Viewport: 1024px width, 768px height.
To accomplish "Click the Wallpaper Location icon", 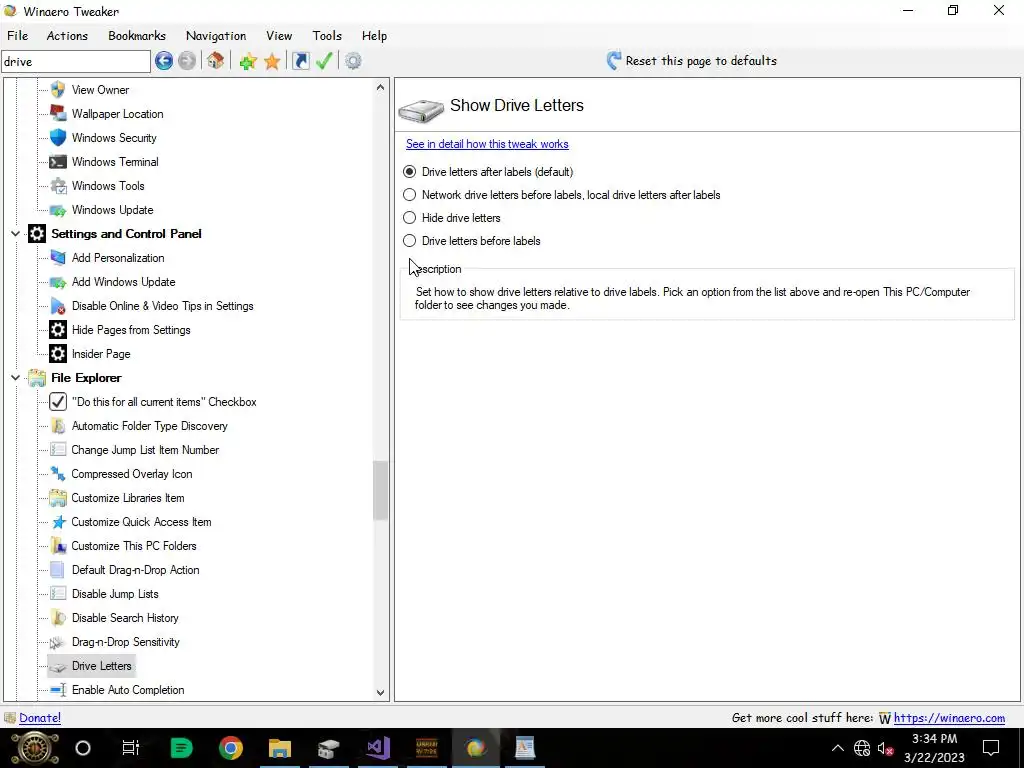I will tap(58, 114).
